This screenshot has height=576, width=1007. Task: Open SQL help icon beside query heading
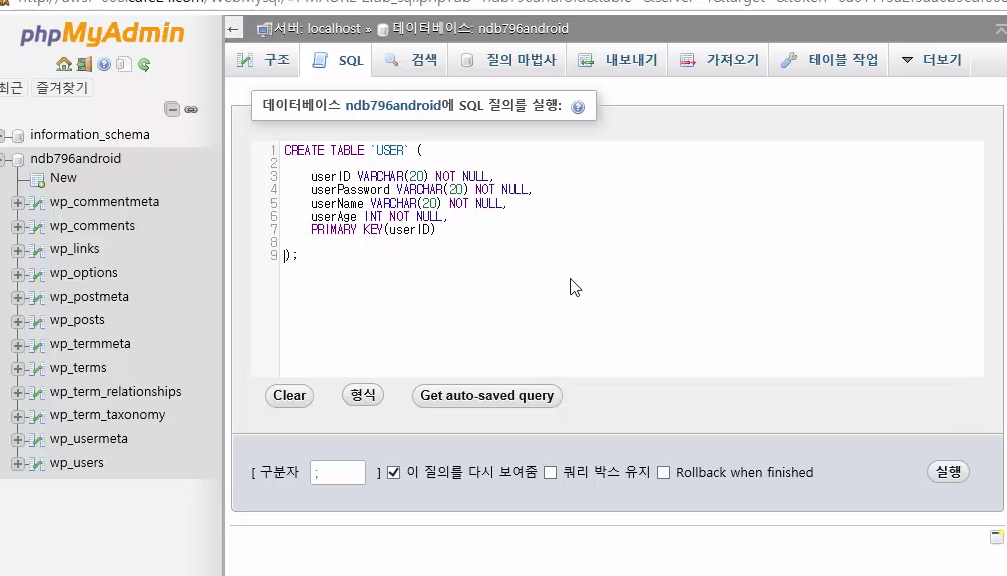click(x=578, y=107)
